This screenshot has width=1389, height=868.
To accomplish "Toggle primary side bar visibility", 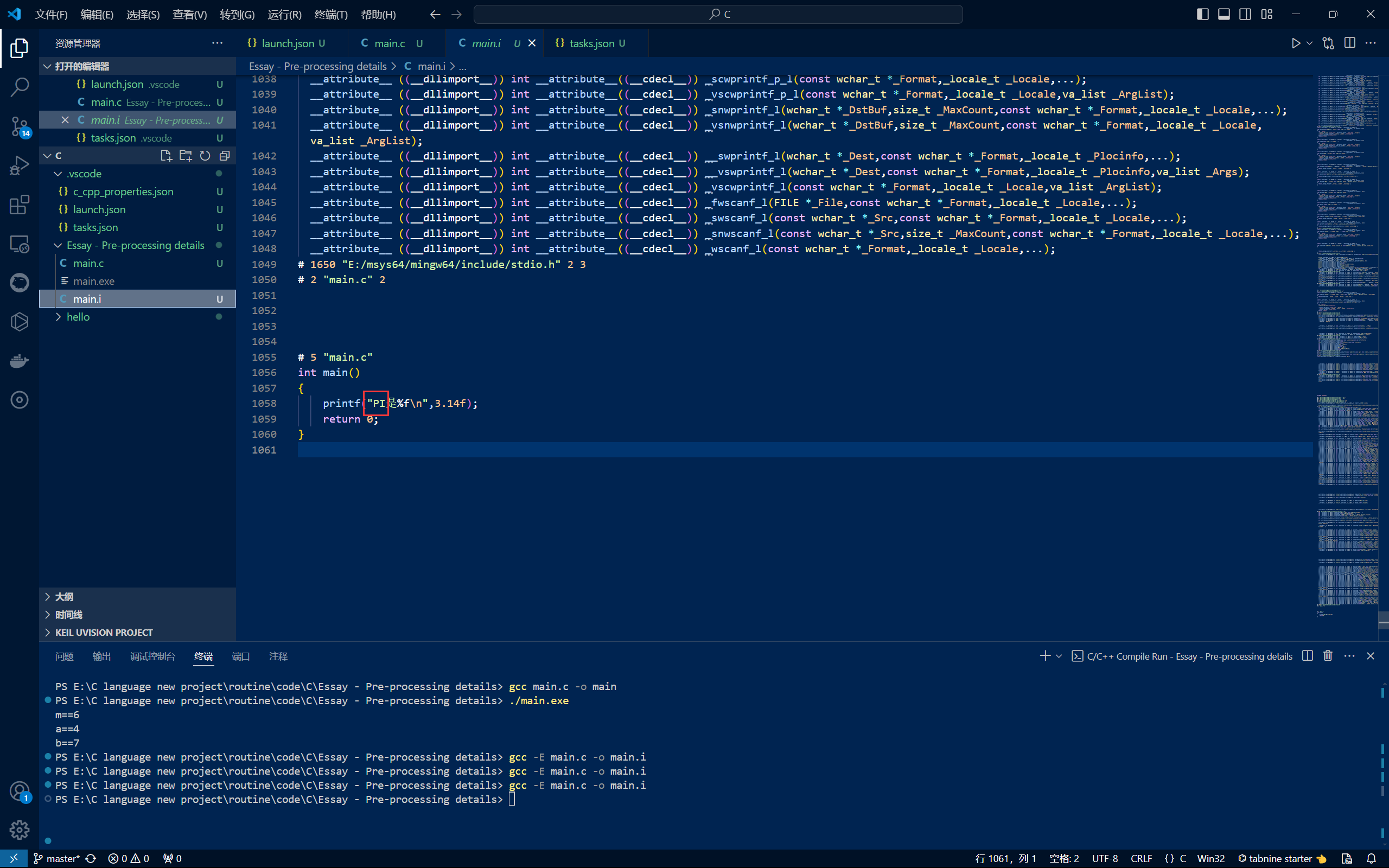I will click(1202, 14).
